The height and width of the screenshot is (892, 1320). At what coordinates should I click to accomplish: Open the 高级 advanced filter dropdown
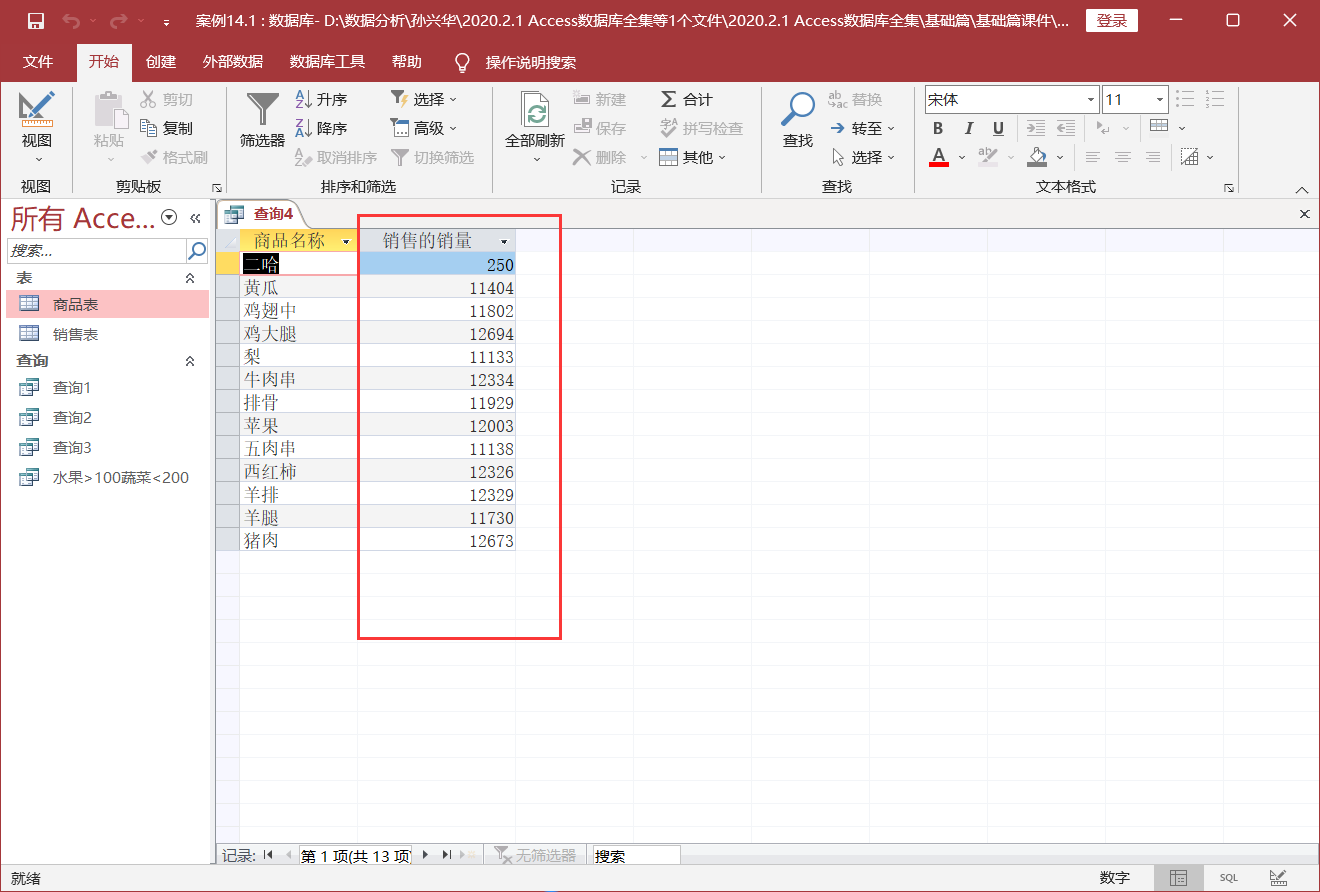point(424,128)
